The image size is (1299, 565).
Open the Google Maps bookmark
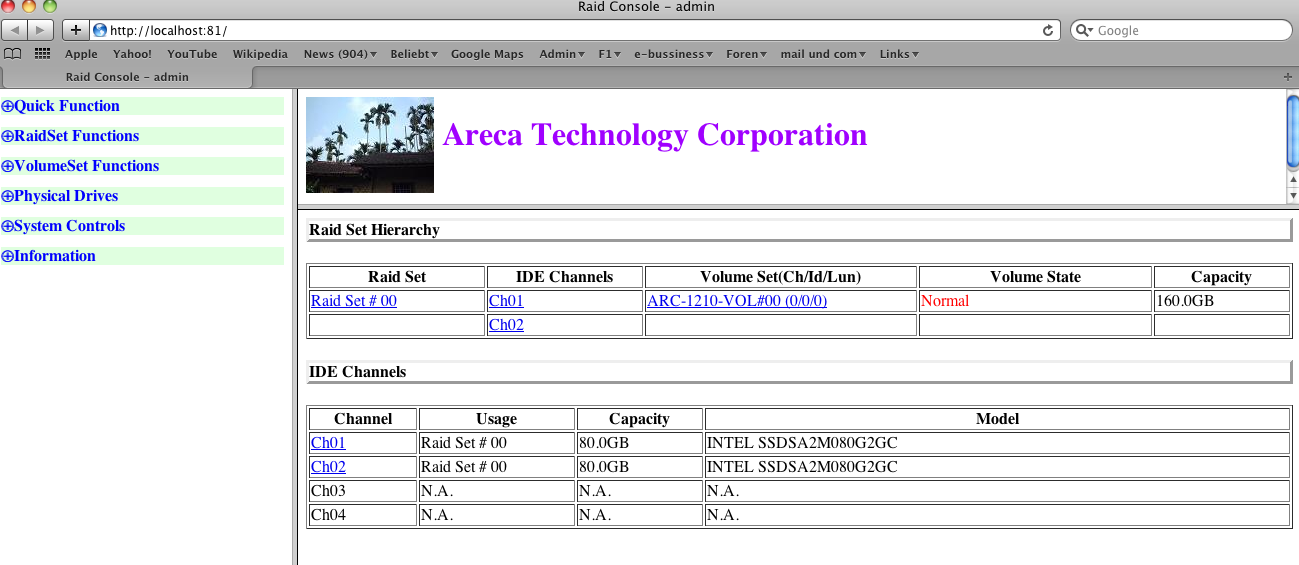click(487, 54)
